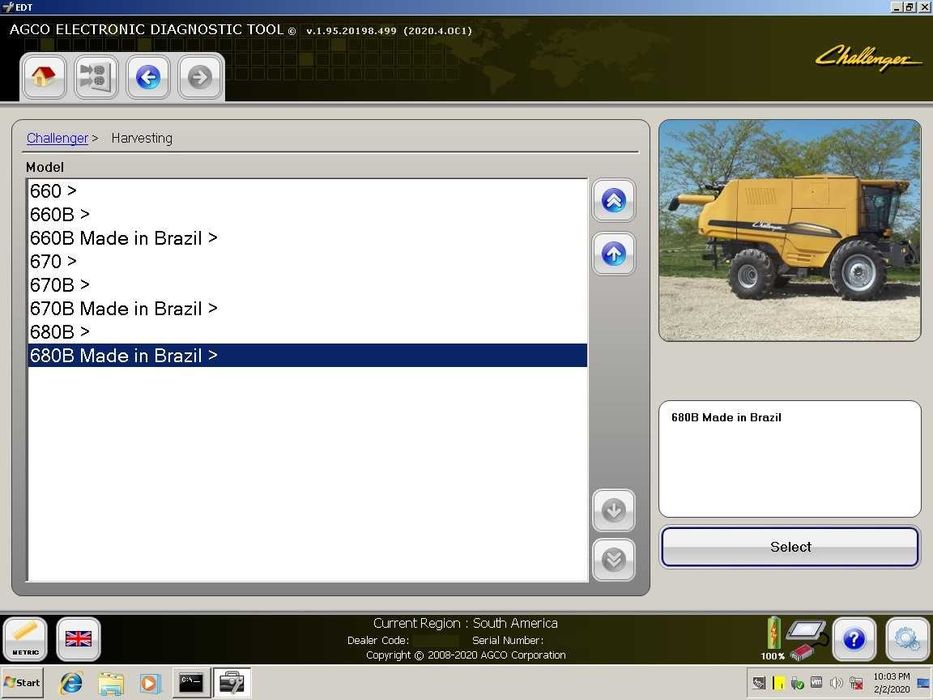Change language via UK flag button
933x700 pixels.
pyautogui.click(x=79, y=639)
